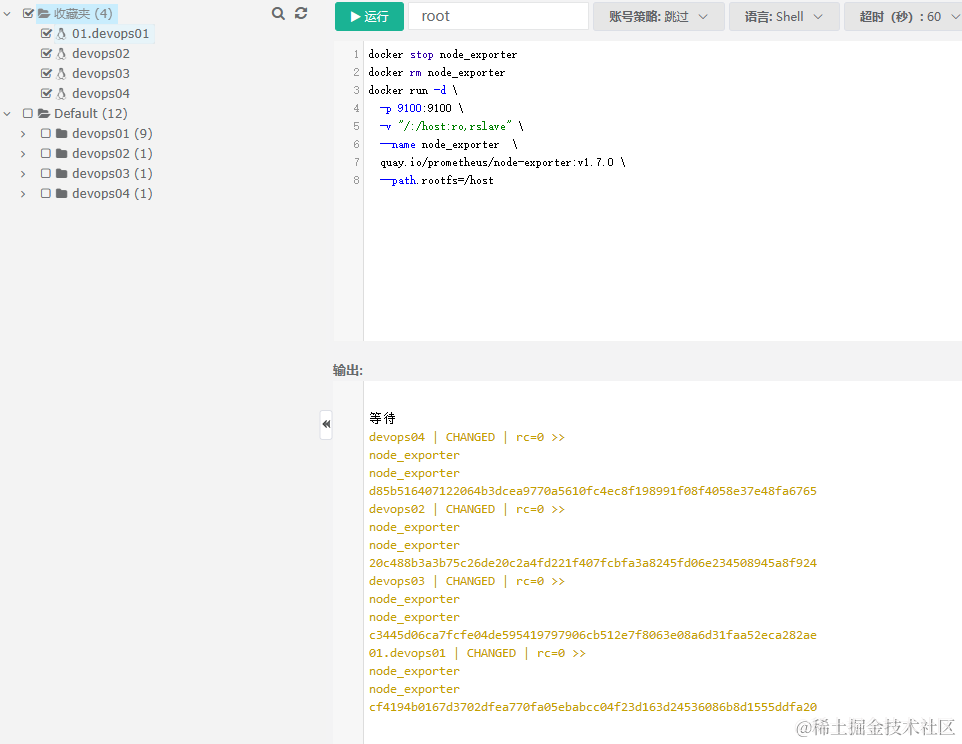The height and width of the screenshot is (744, 962).
Task: Select the devops03 favorite host label
Action: coord(101,74)
